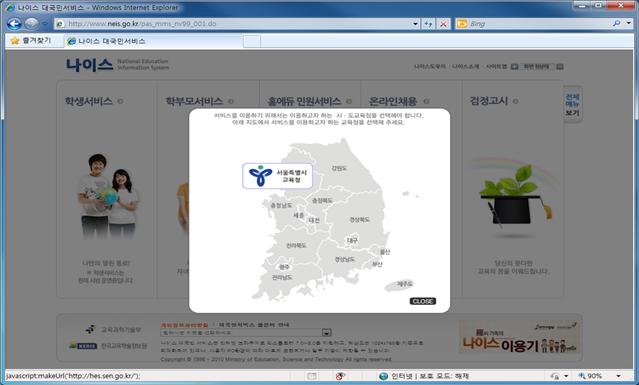Open the 홈에듀 민원서비스 menu heading
The image size is (639, 385).
click(304, 101)
